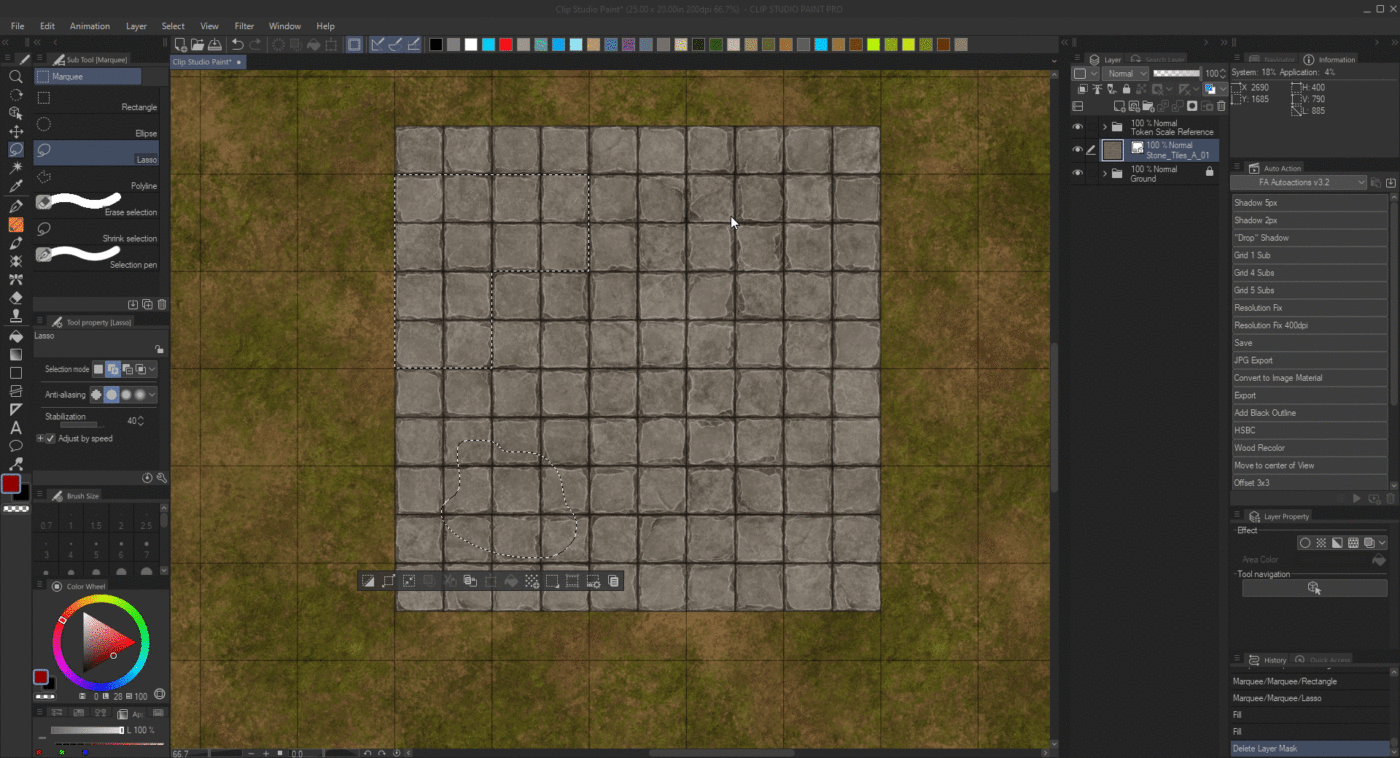Click selection launcher settings icon
The width and height of the screenshot is (1400, 758).
[x=593, y=580]
